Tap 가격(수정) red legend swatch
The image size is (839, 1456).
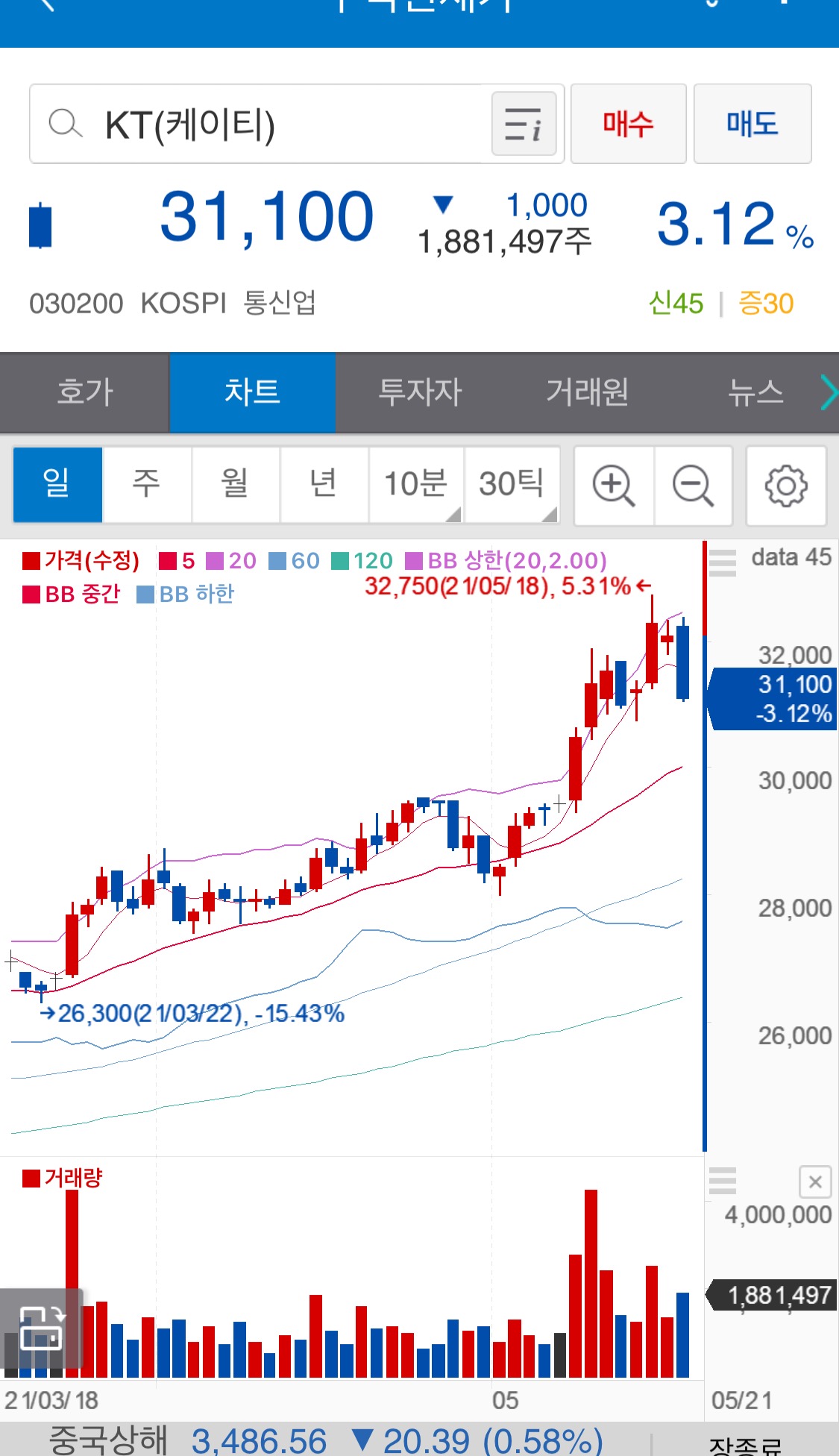tap(31, 561)
